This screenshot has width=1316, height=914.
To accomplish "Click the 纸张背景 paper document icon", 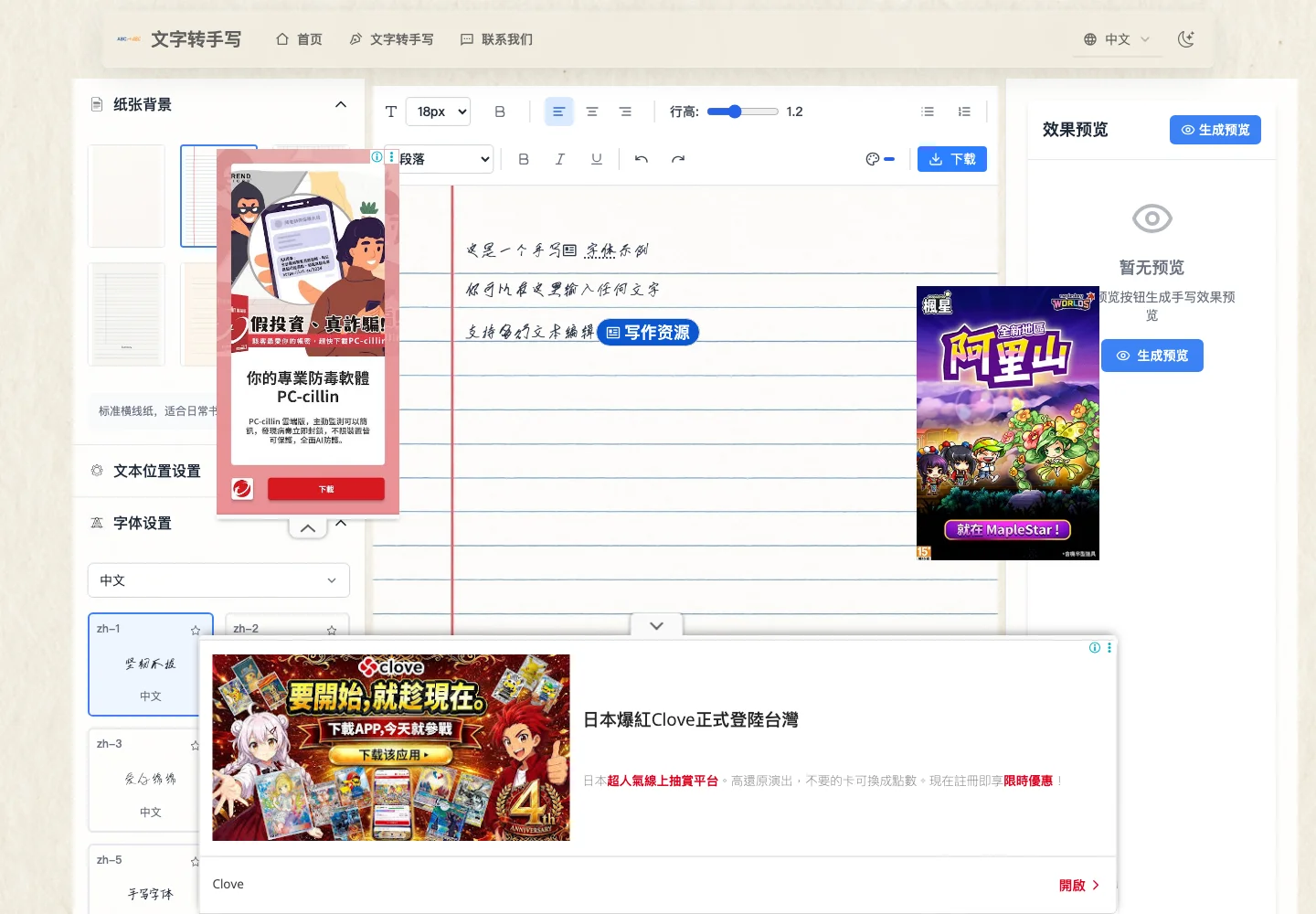I will point(97,104).
